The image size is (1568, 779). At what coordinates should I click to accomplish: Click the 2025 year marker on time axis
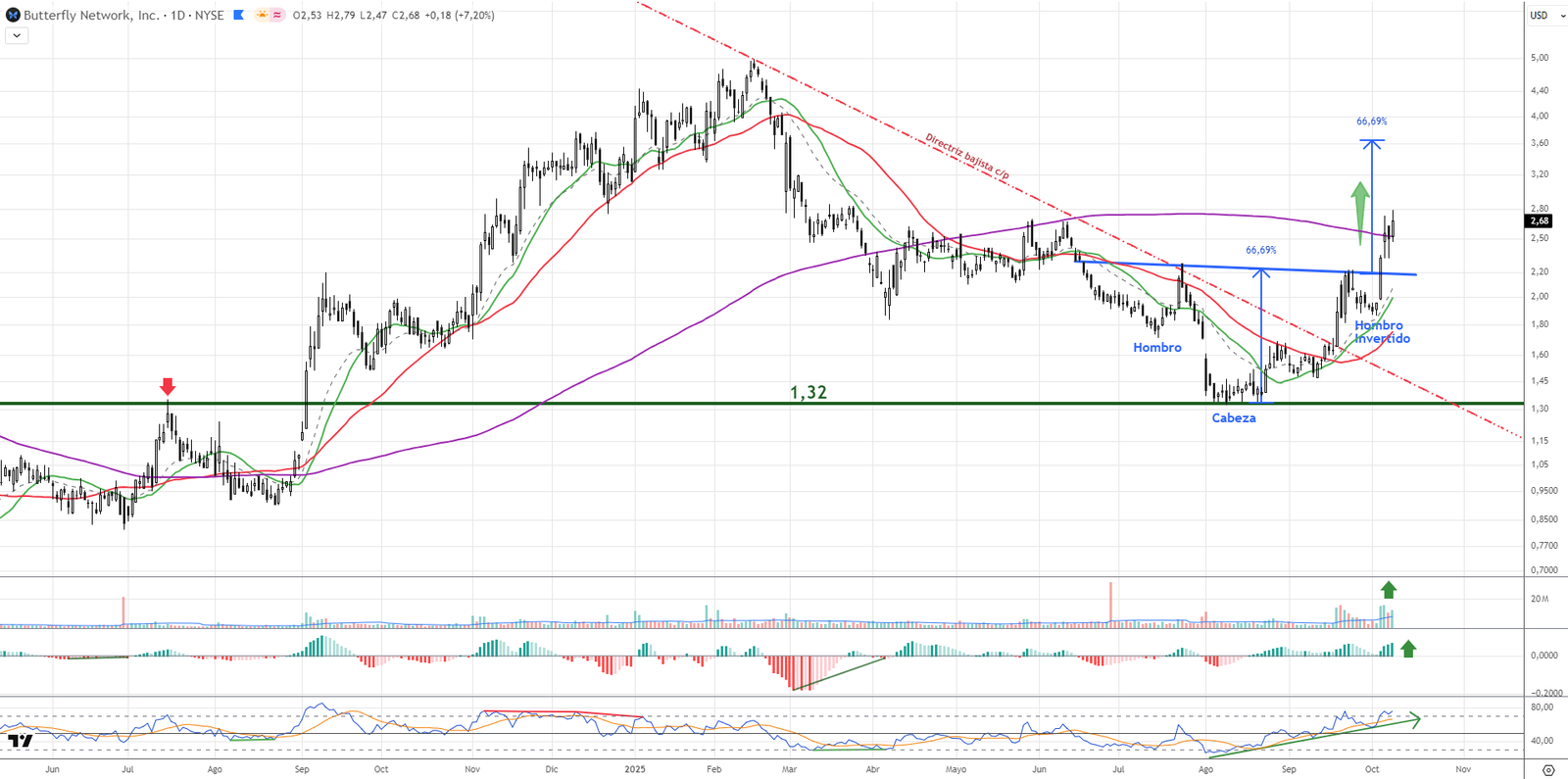coord(635,769)
